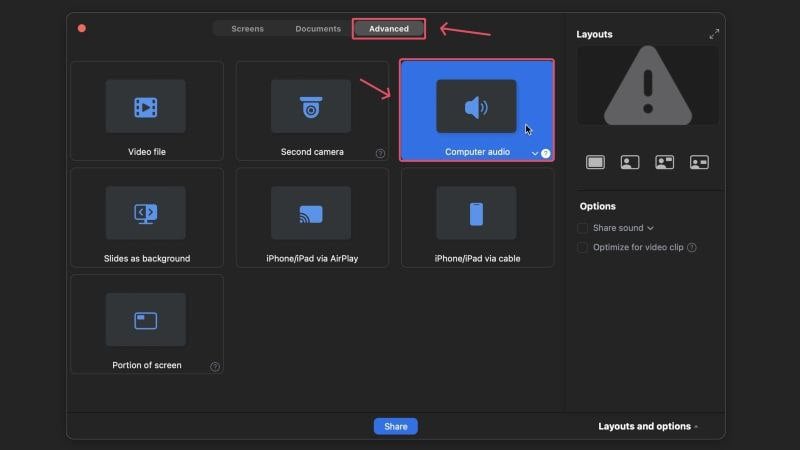The image size is (800, 450).
Task: Click the blue Share button
Action: 395,426
